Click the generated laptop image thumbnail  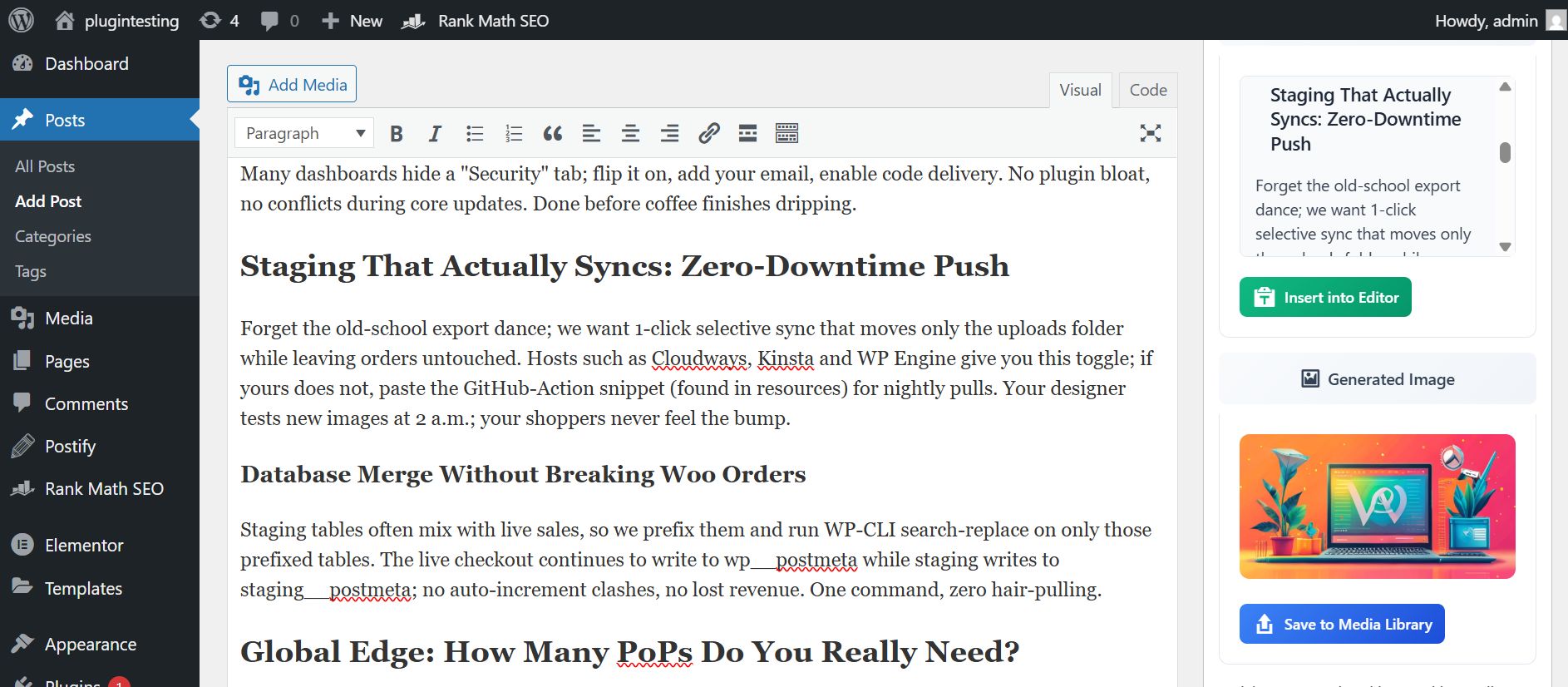pyautogui.click(x=1378, y=507)
